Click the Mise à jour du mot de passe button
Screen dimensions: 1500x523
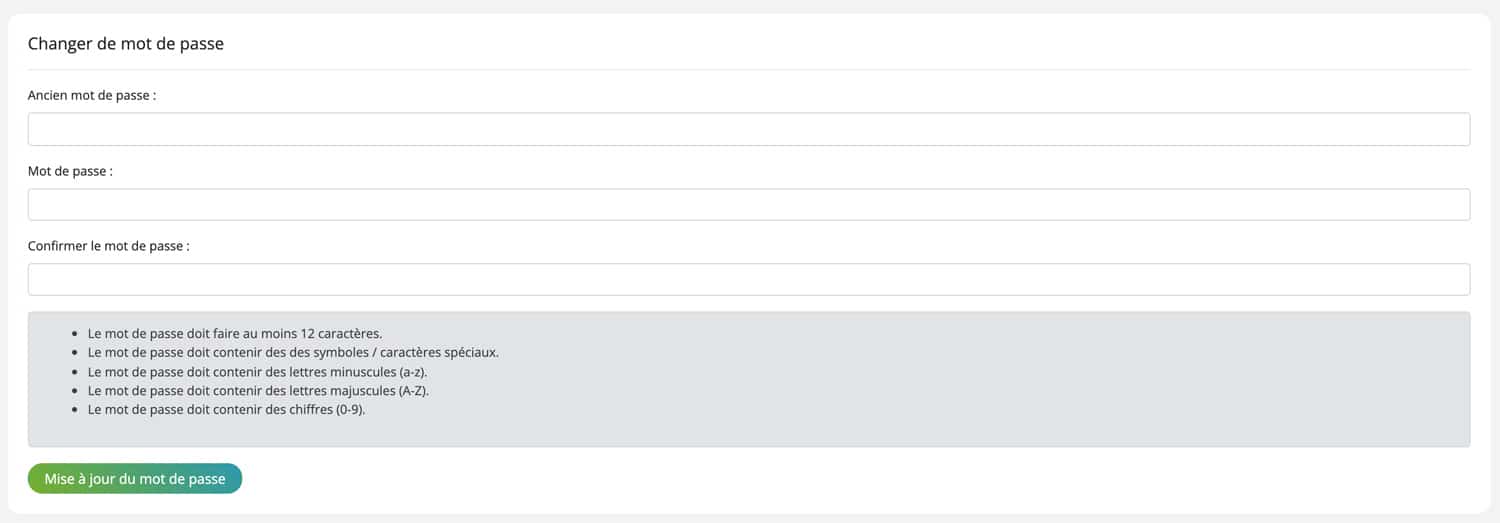(135, 479)
